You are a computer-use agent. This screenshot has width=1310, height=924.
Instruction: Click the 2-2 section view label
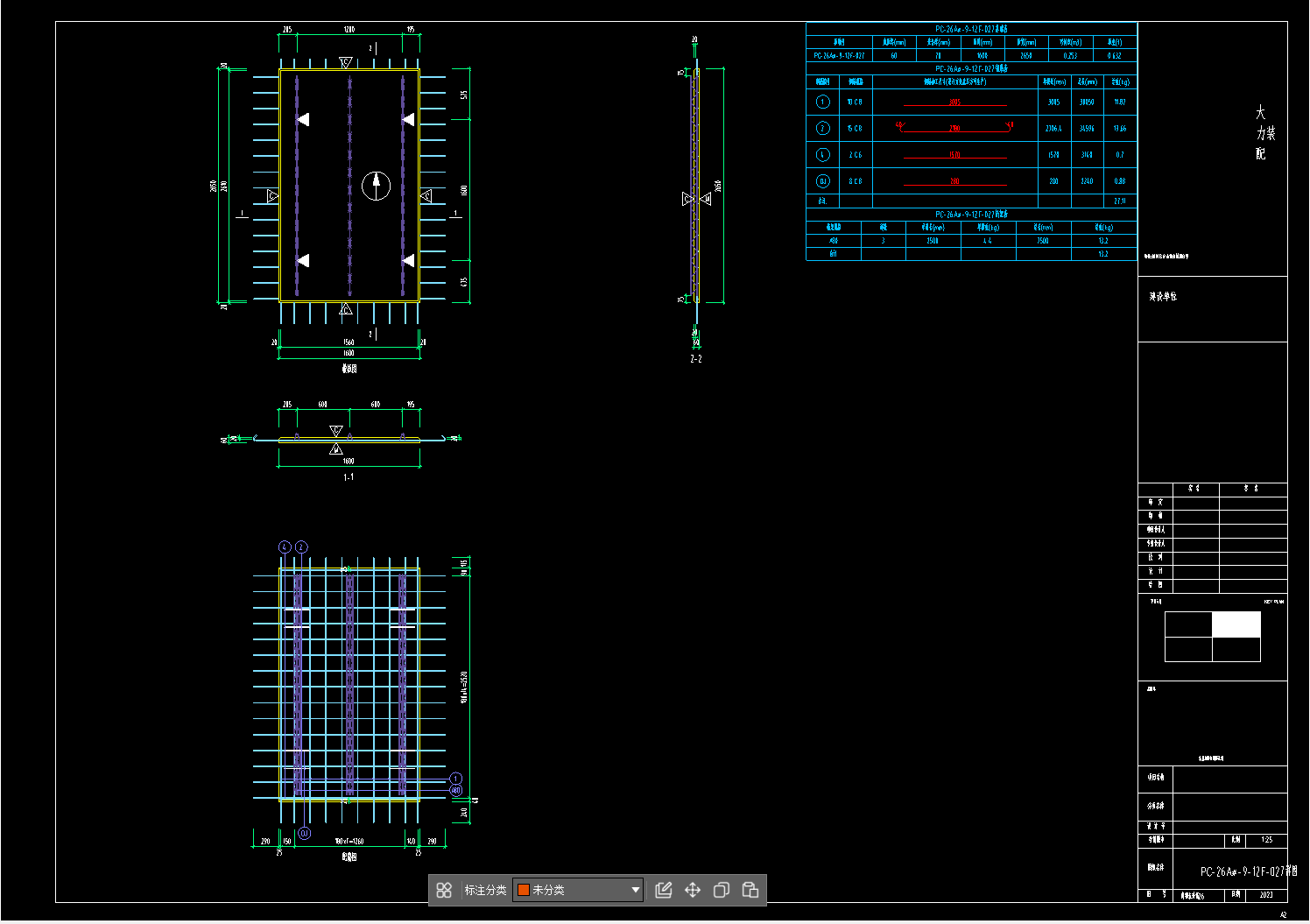coord(696,359)
